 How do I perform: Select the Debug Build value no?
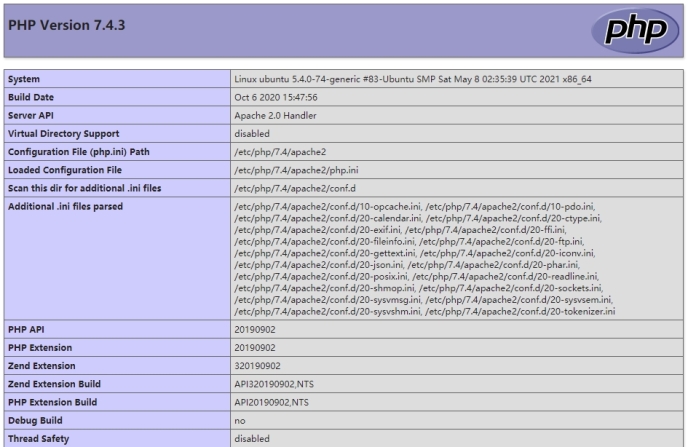pyautogui.click(x=240, y=421)
